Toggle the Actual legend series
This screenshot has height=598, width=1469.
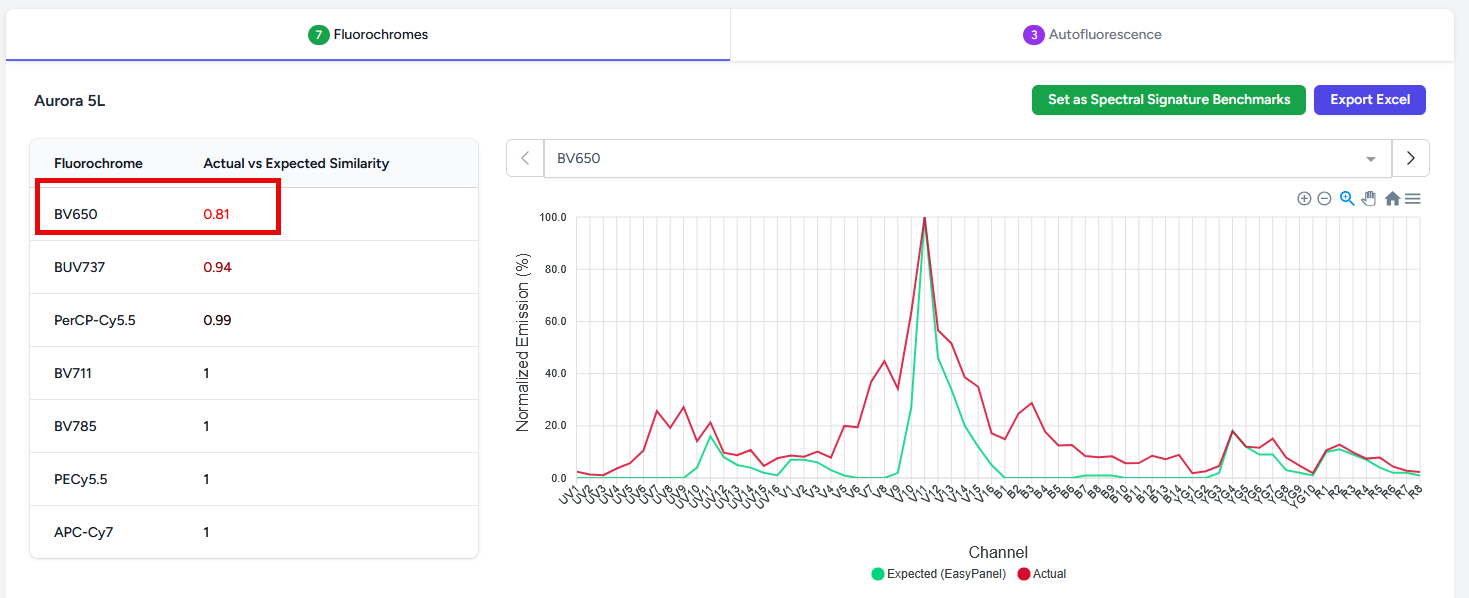coord(1042,574)
